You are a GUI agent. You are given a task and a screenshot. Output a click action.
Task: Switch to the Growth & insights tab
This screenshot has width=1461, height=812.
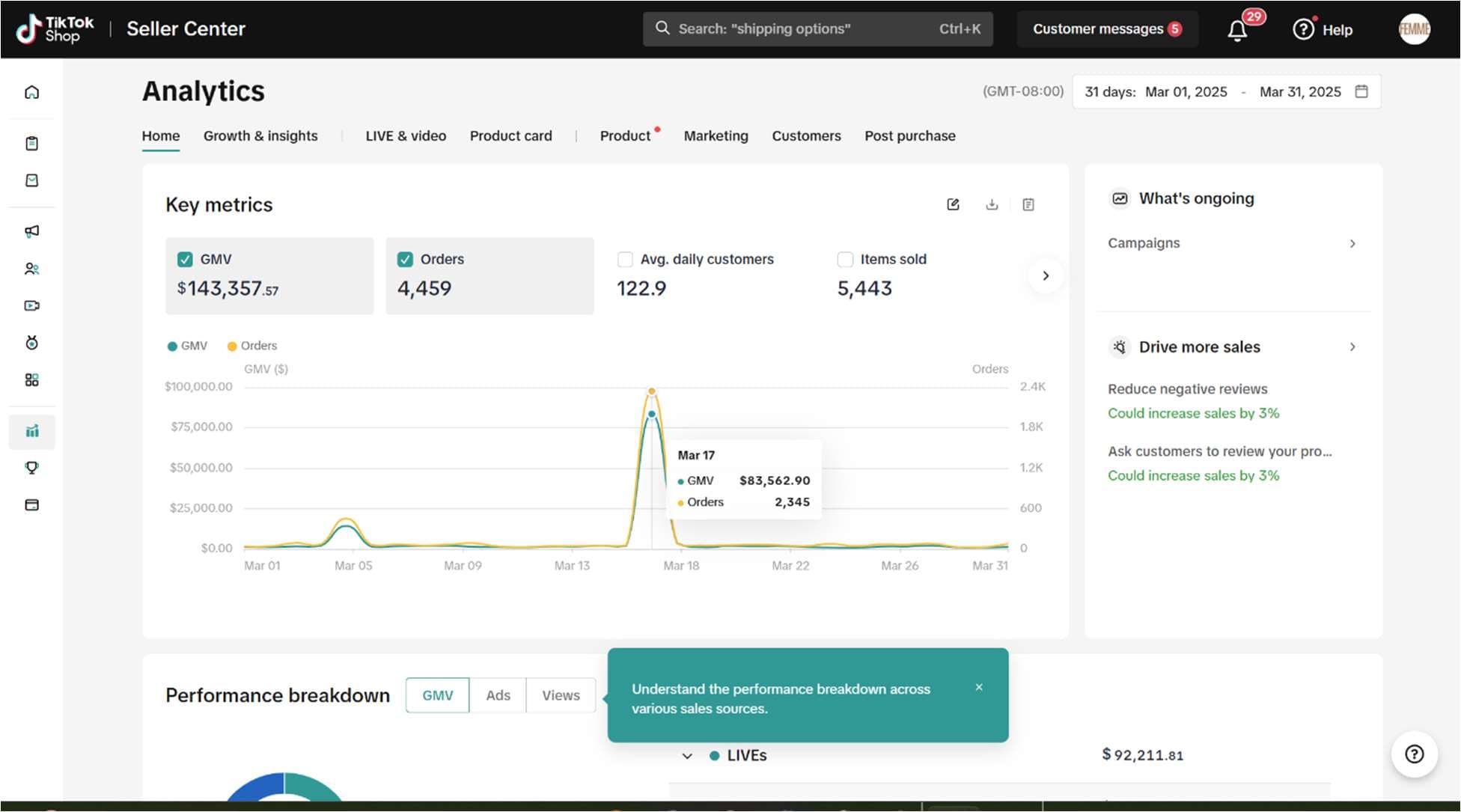[x=260, y=135]
